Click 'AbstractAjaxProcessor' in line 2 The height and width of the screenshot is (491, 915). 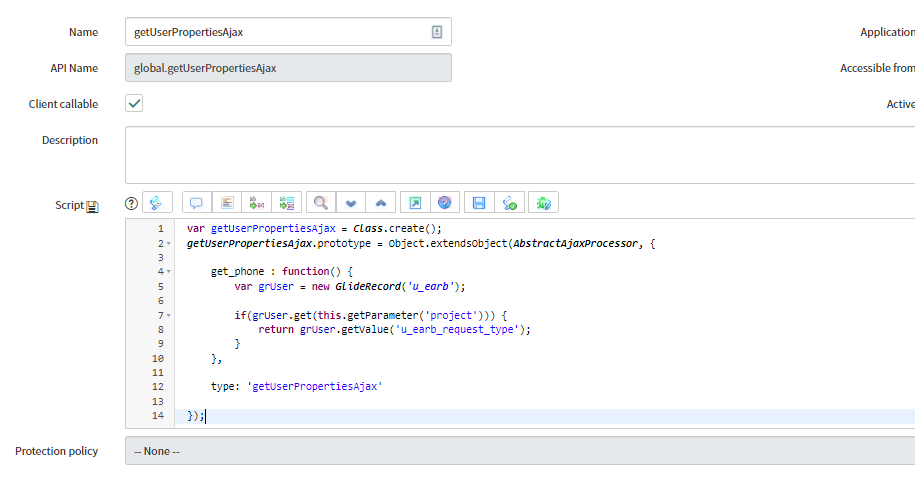pyautogui.click(x=575, y=243)
